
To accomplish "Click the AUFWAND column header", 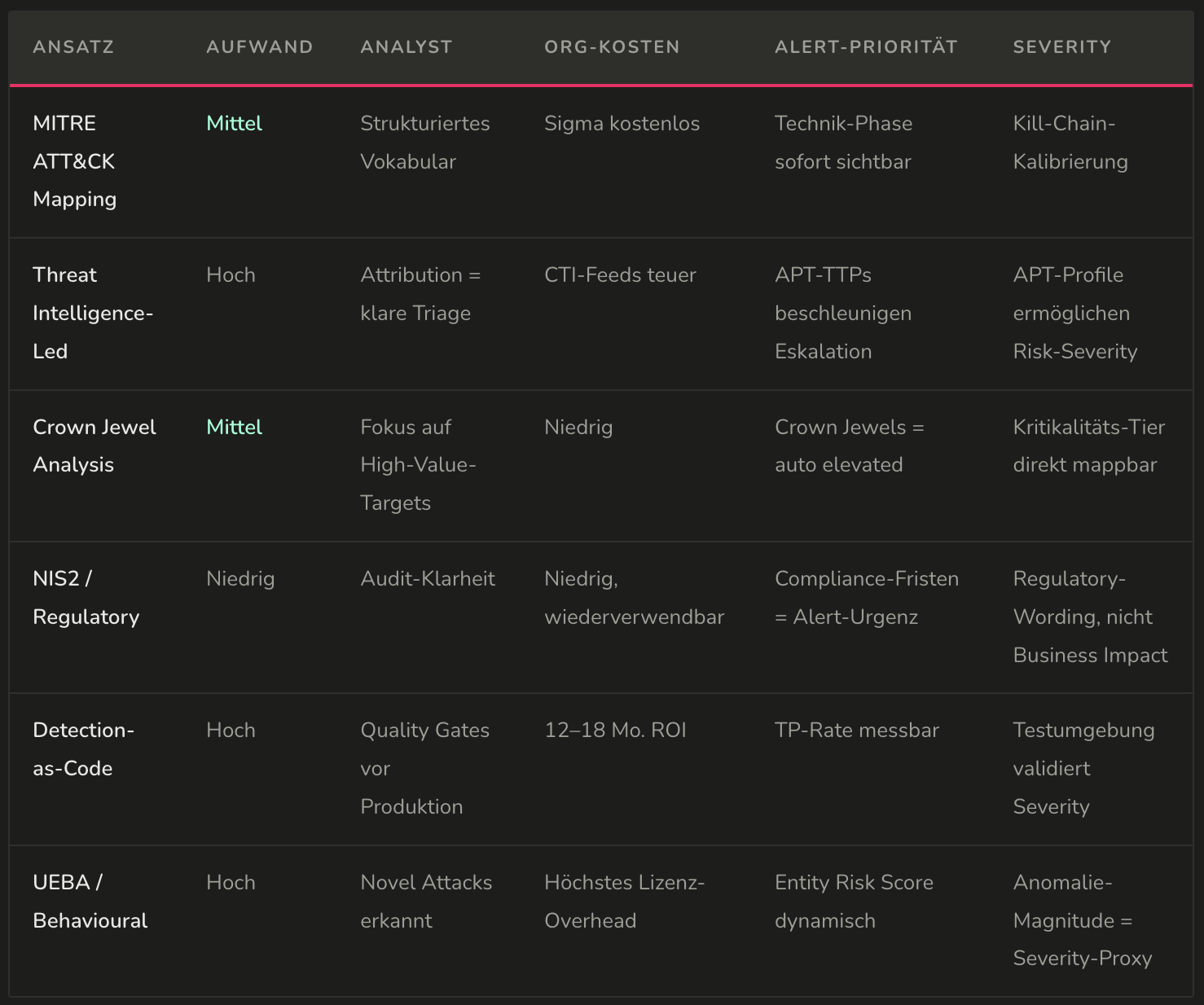I will [x=259, y=47].
